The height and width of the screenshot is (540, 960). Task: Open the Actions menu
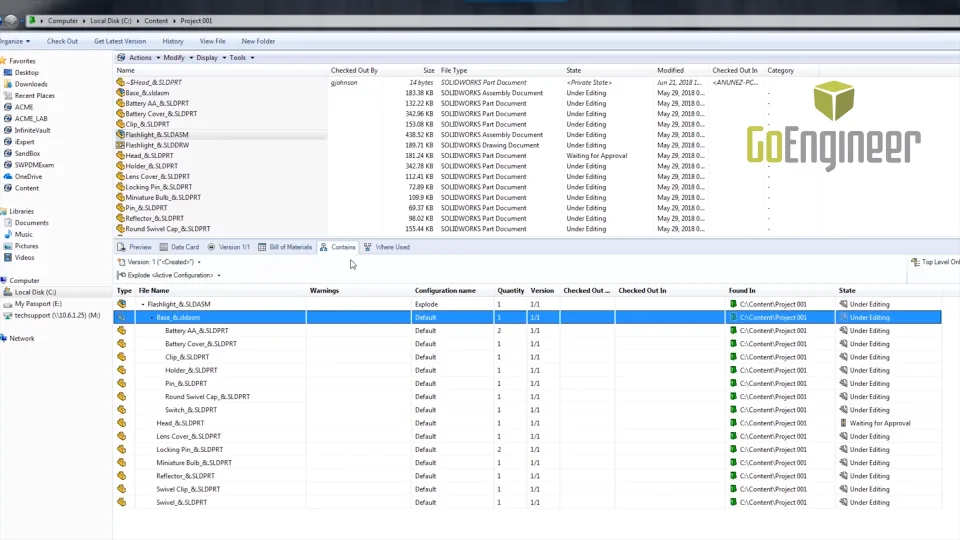[138, 58]
